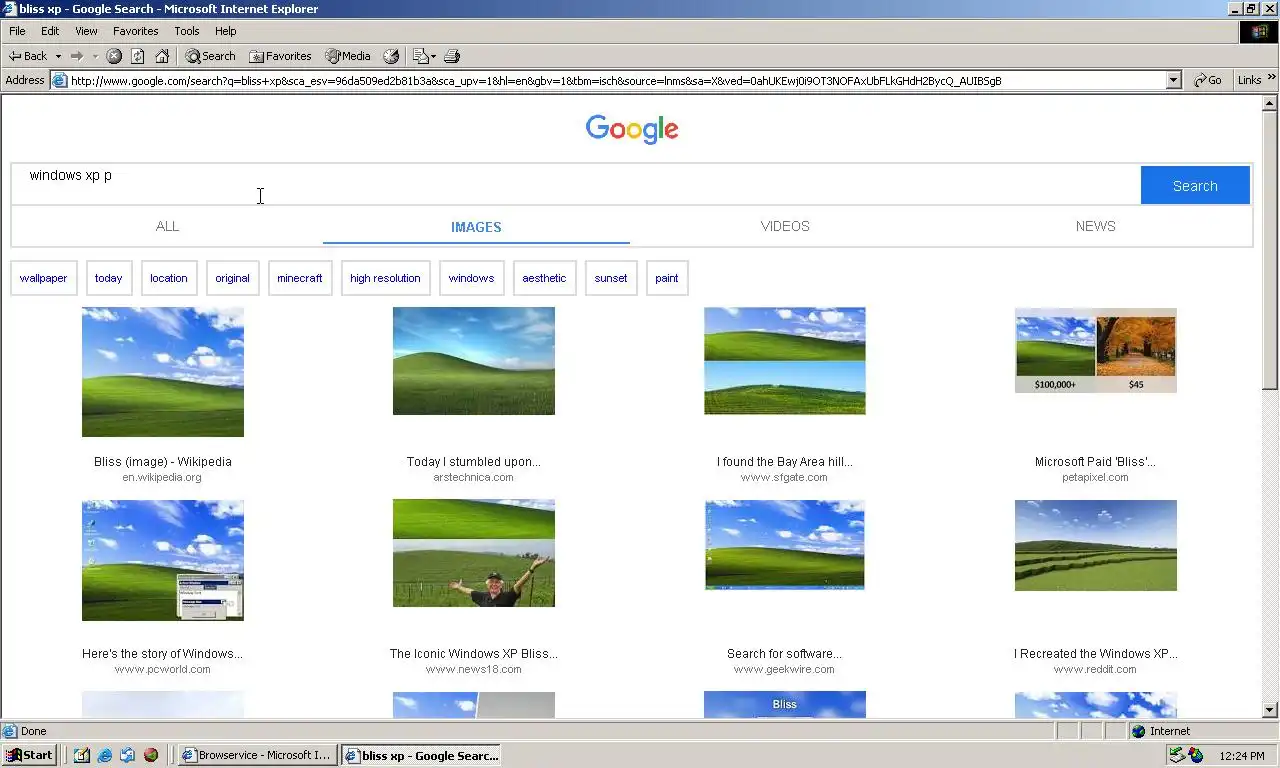
Task: Open the Help menu
Action: [226, 31]
